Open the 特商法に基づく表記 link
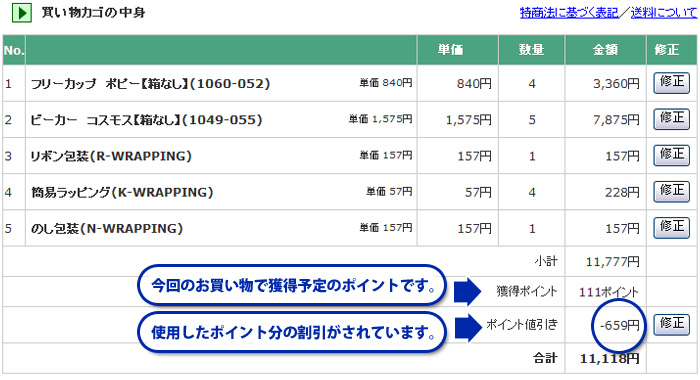Viewport: 700px width, 380px height. 569,13
